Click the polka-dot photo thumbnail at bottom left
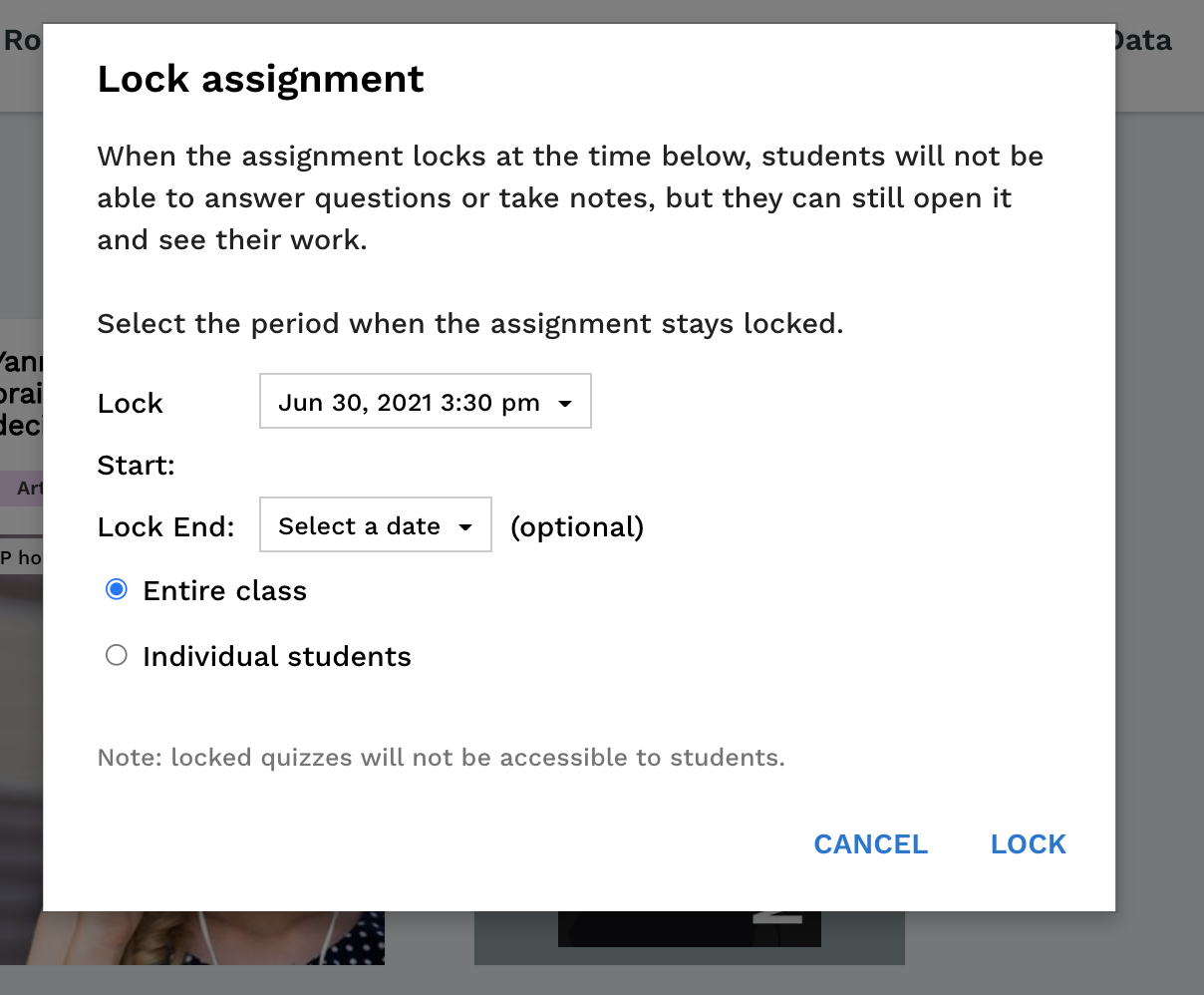The image size is (1204, 995). pos(213,937)
